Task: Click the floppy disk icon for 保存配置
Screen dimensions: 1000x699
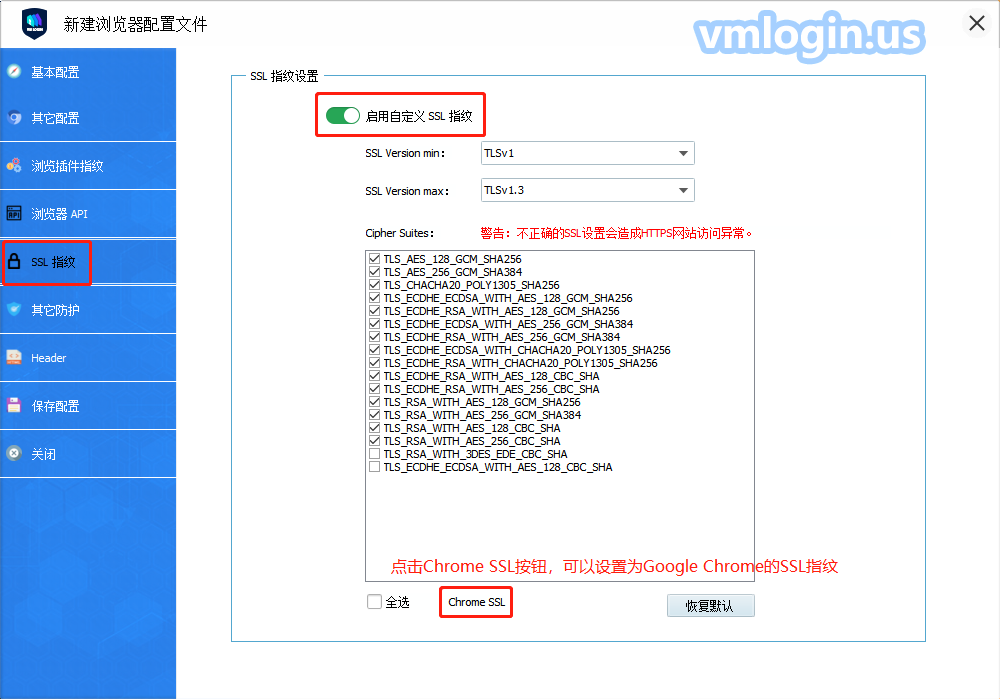Action: pos(14,406)
